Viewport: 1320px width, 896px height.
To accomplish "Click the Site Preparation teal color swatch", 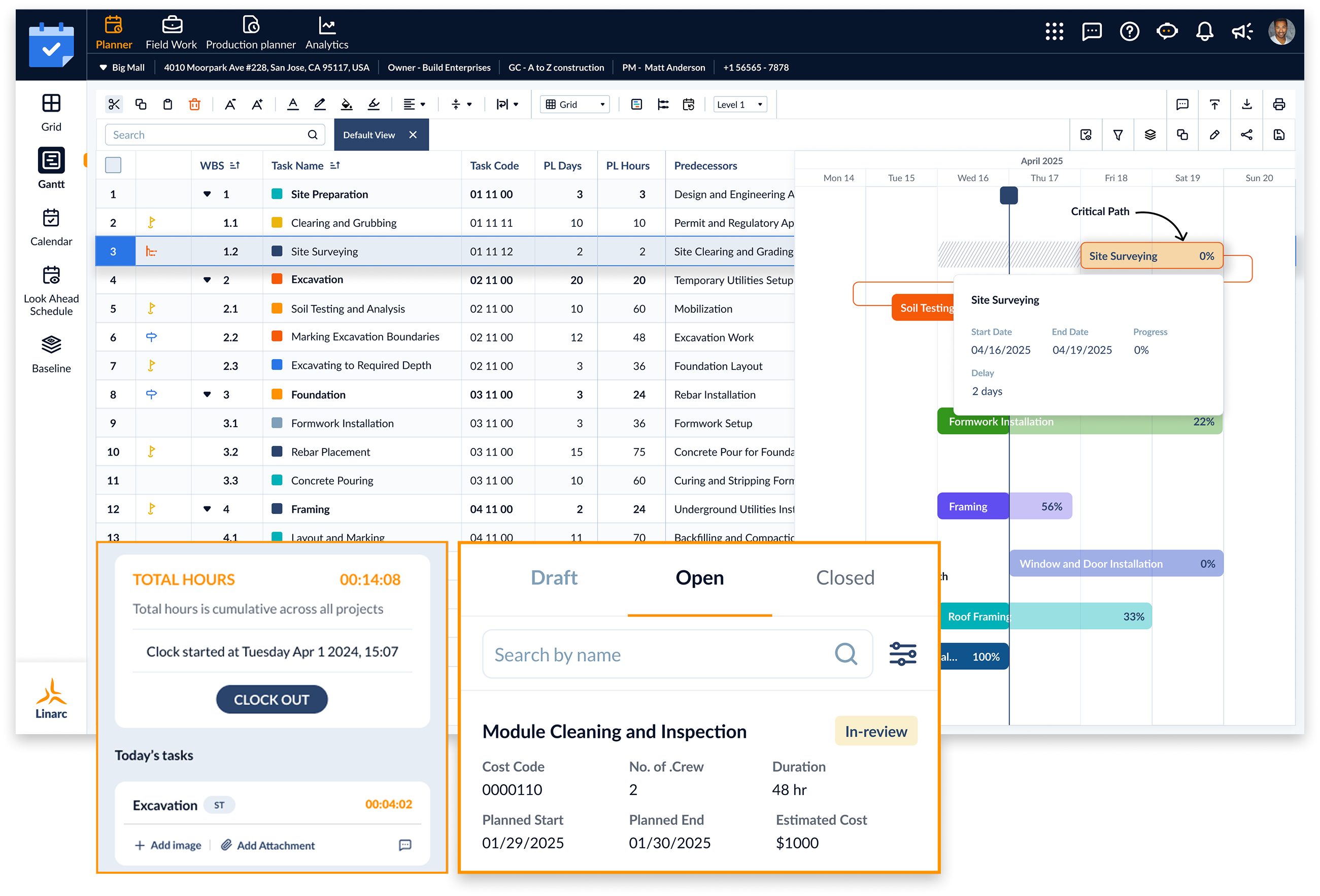I will 277,194.
